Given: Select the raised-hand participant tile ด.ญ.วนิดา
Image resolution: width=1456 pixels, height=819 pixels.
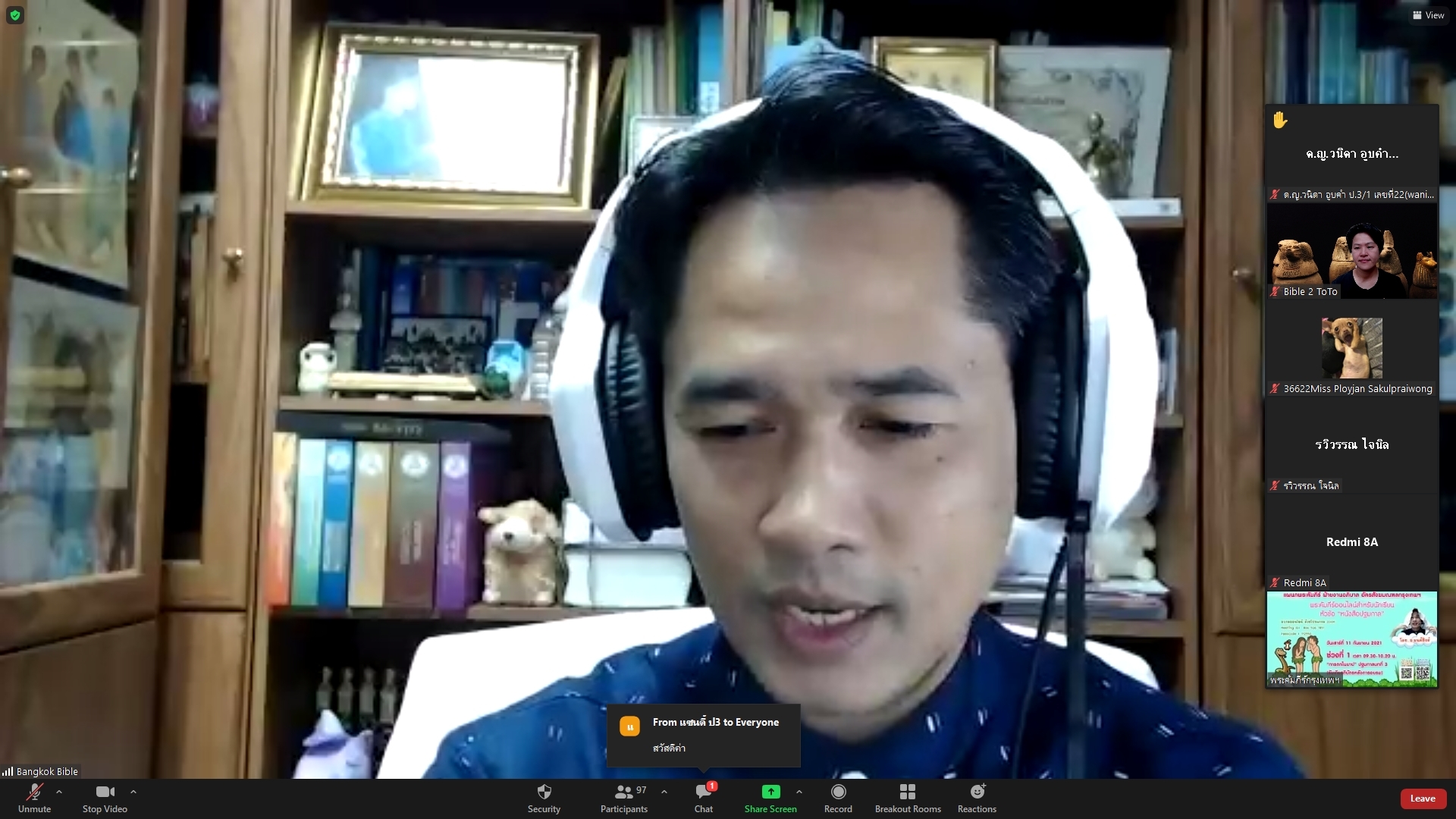Looking at the screenshot, I should tap(1352, 153).
